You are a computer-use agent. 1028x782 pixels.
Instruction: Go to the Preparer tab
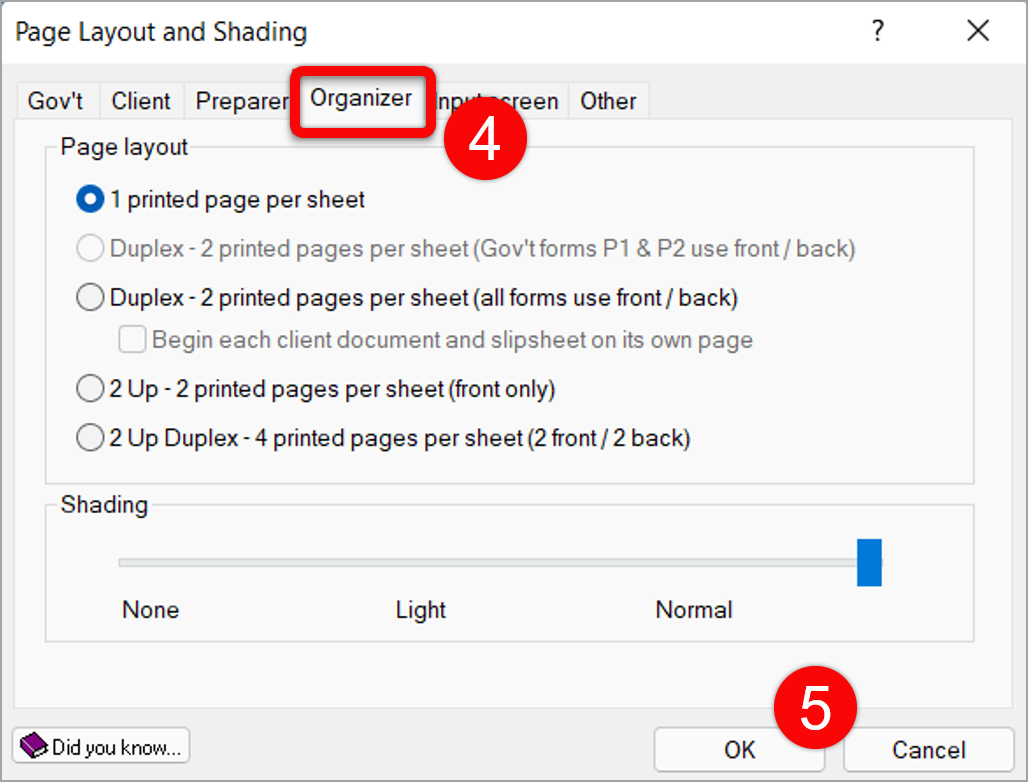point(241,101)
